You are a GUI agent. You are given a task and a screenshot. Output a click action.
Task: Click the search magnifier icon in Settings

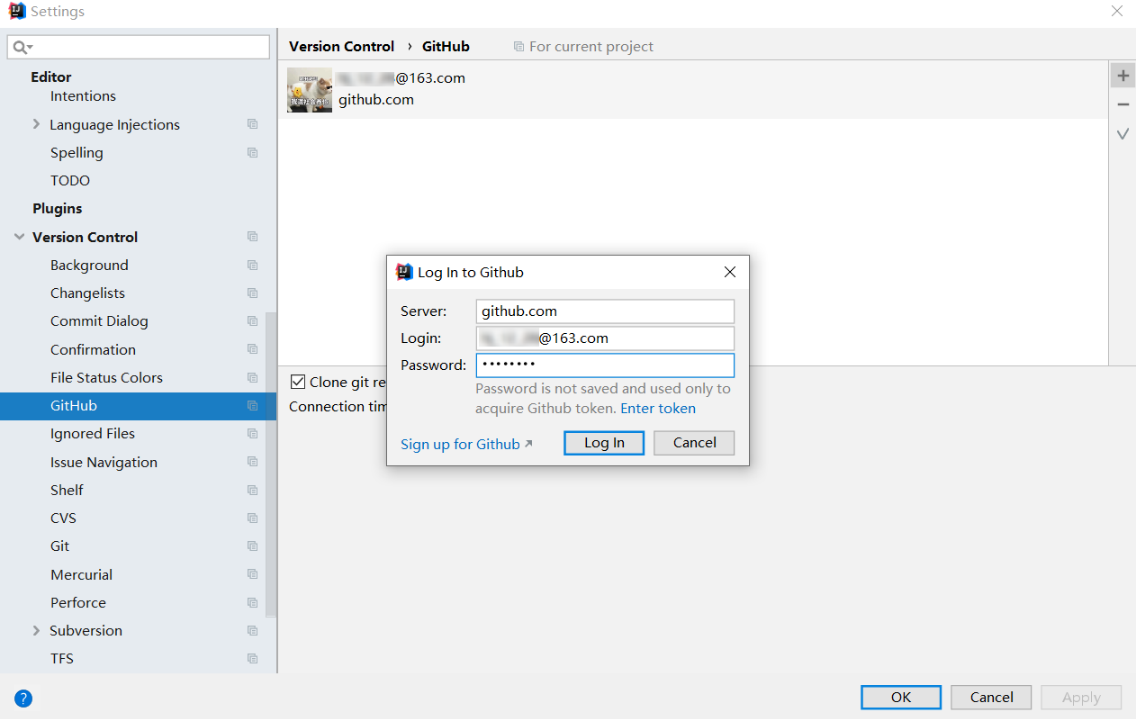point(20,47)
